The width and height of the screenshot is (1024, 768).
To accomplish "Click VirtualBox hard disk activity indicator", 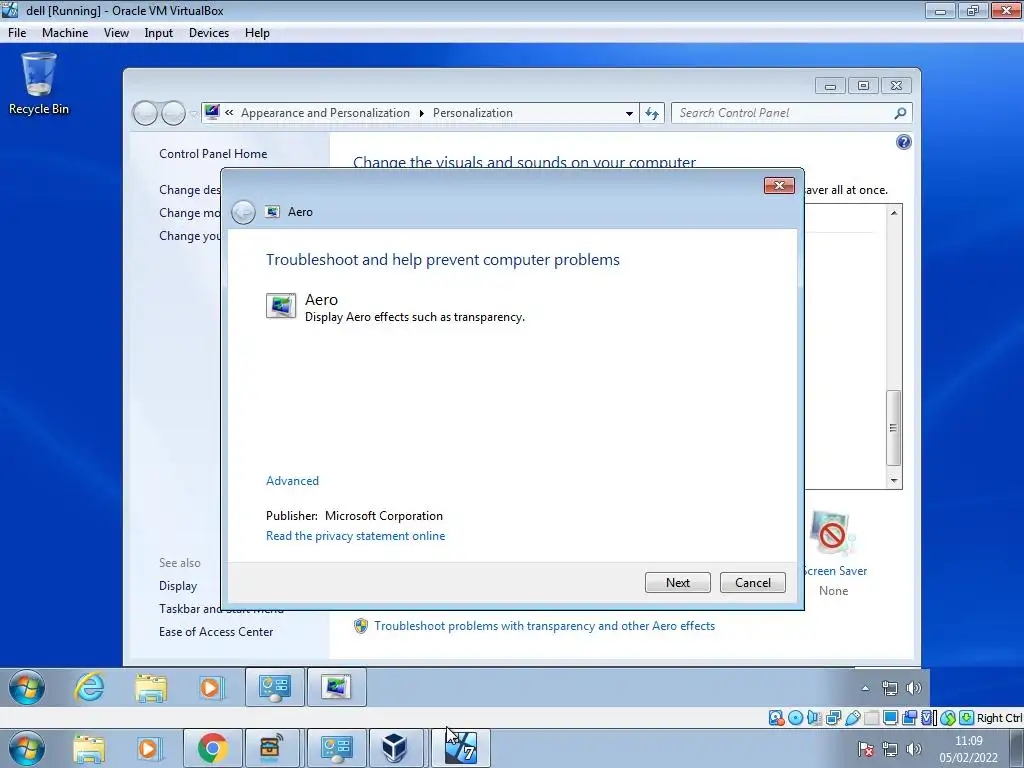I will click(776, 718).
